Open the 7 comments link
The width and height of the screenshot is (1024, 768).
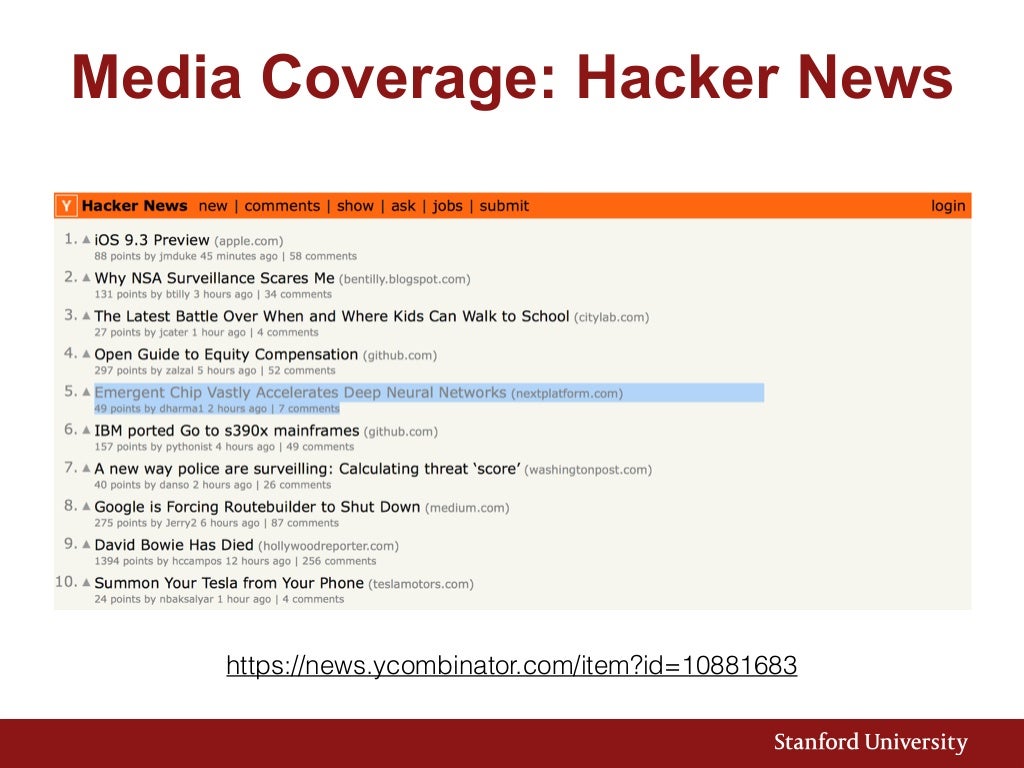pyautogui.click(x=309, y=409)
